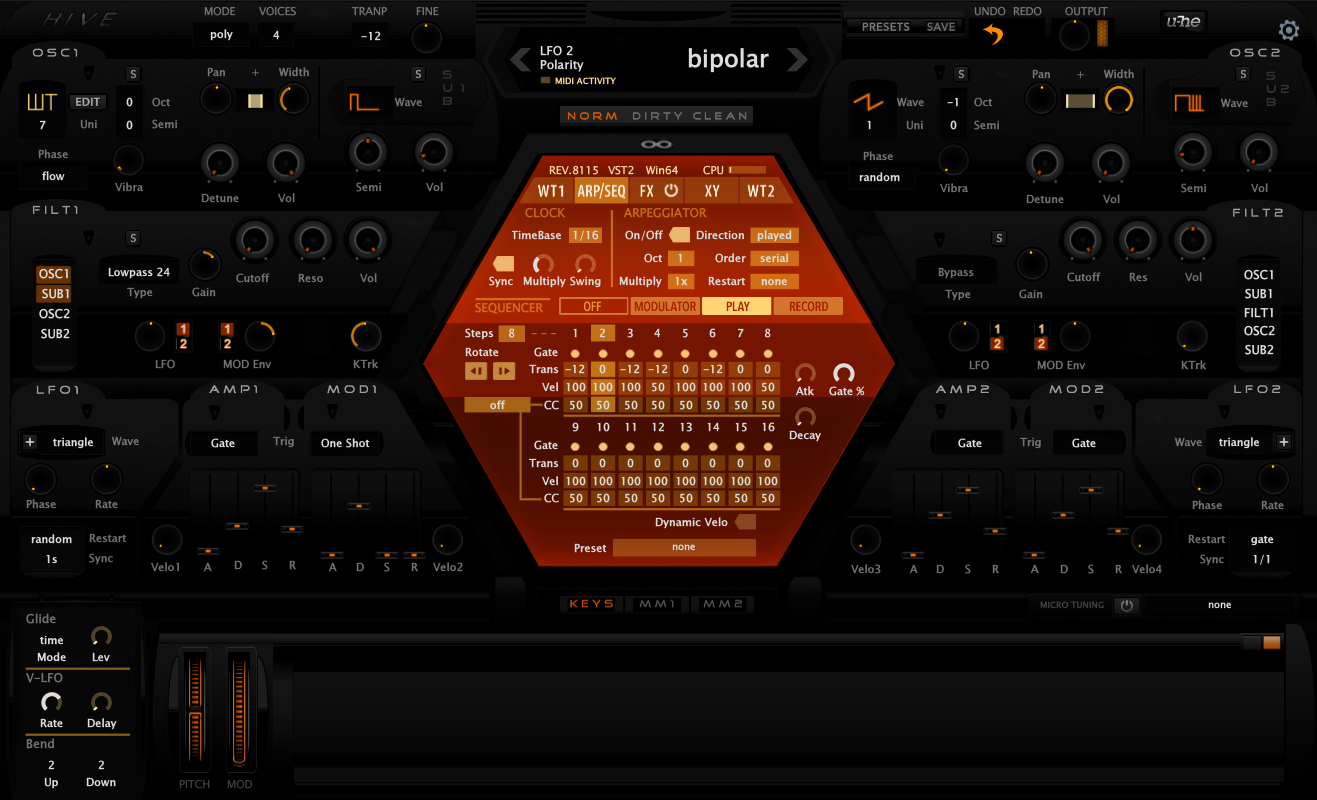The image size is (1317, 800).
Task: Click the undo arrow icon
Action: pyautogui.click(x=993, y=35)
